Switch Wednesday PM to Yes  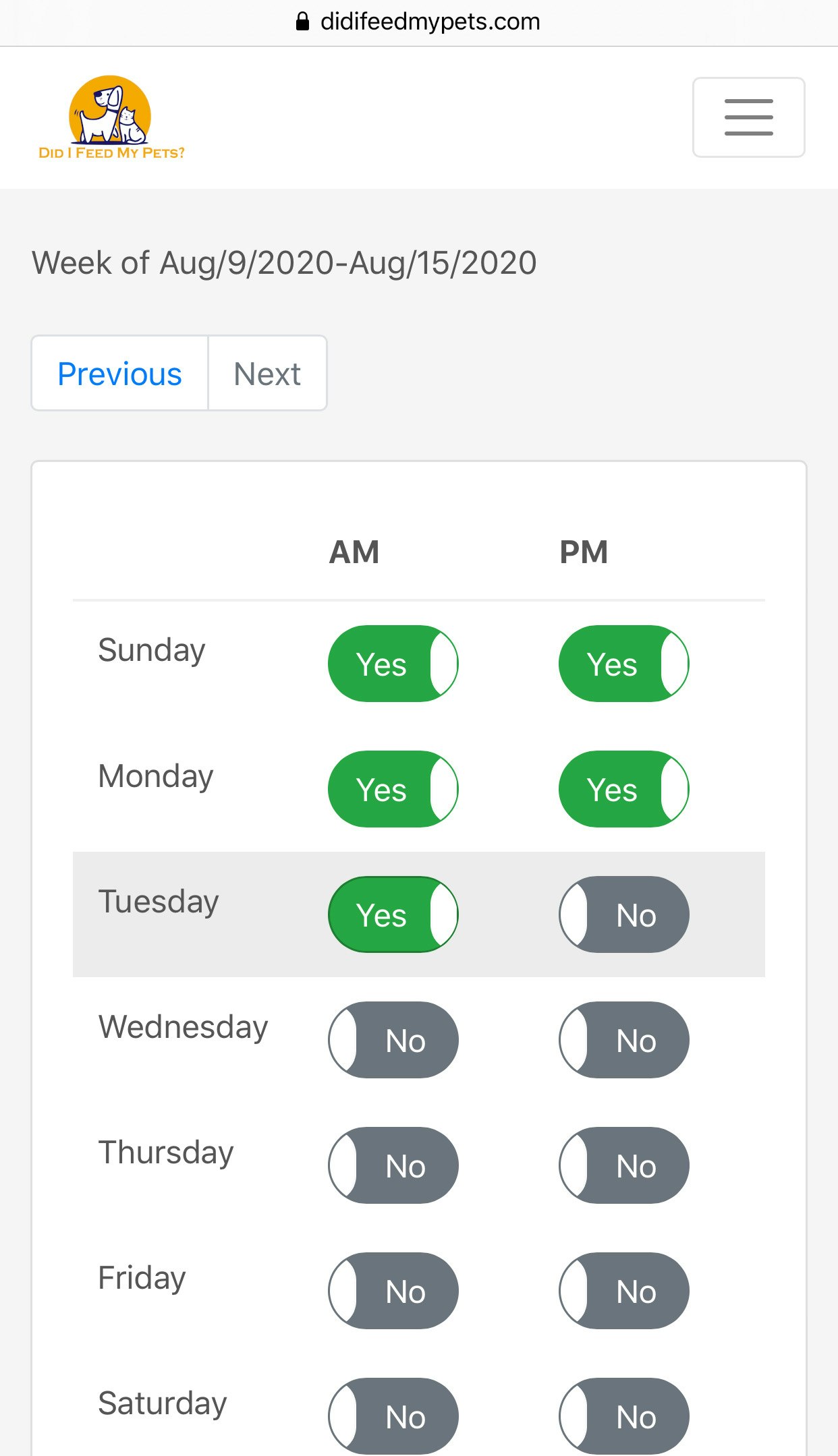pos(623,1040)
